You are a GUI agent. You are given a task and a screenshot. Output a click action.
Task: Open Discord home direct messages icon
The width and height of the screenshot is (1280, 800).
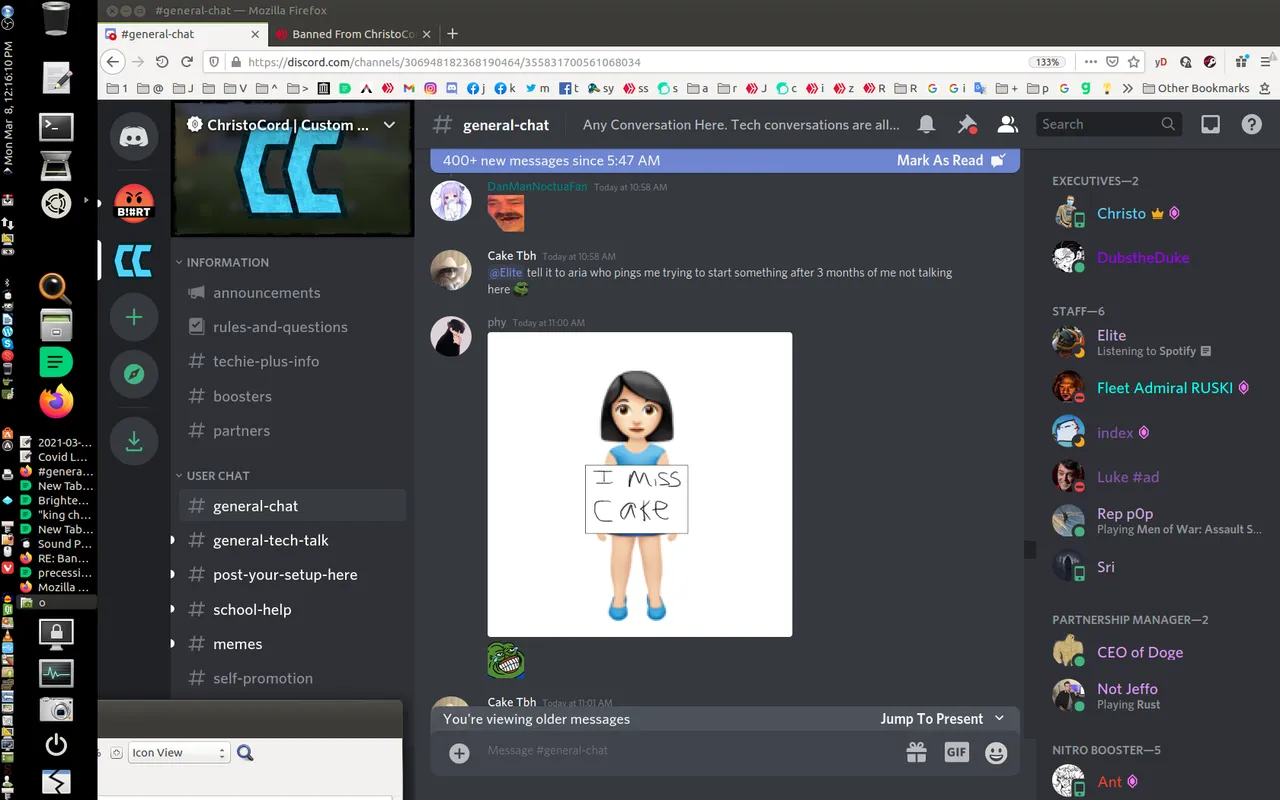pyautogui.click(x=134, y=137)
